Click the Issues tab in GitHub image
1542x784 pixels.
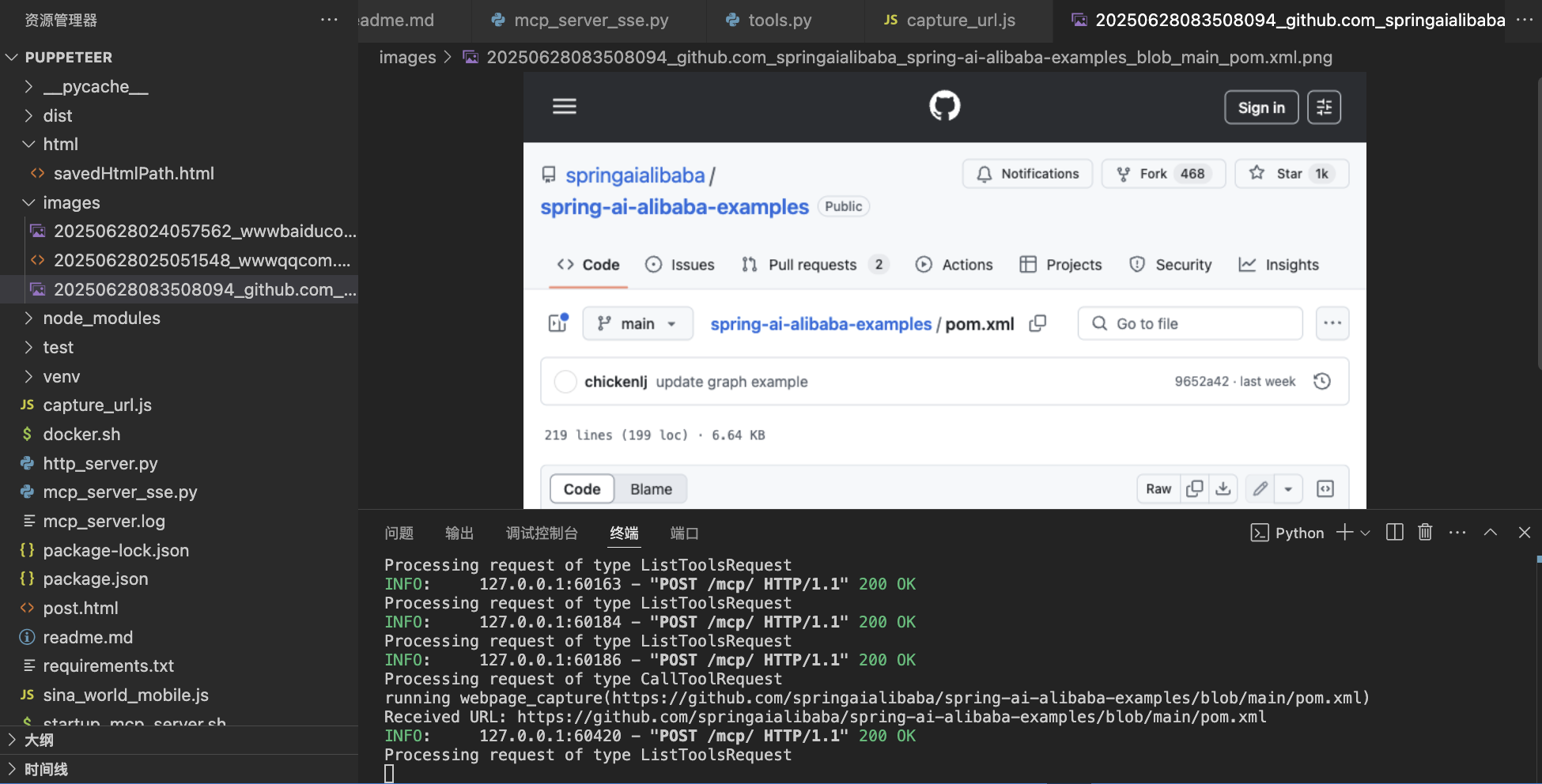click(x=680, y=265)
